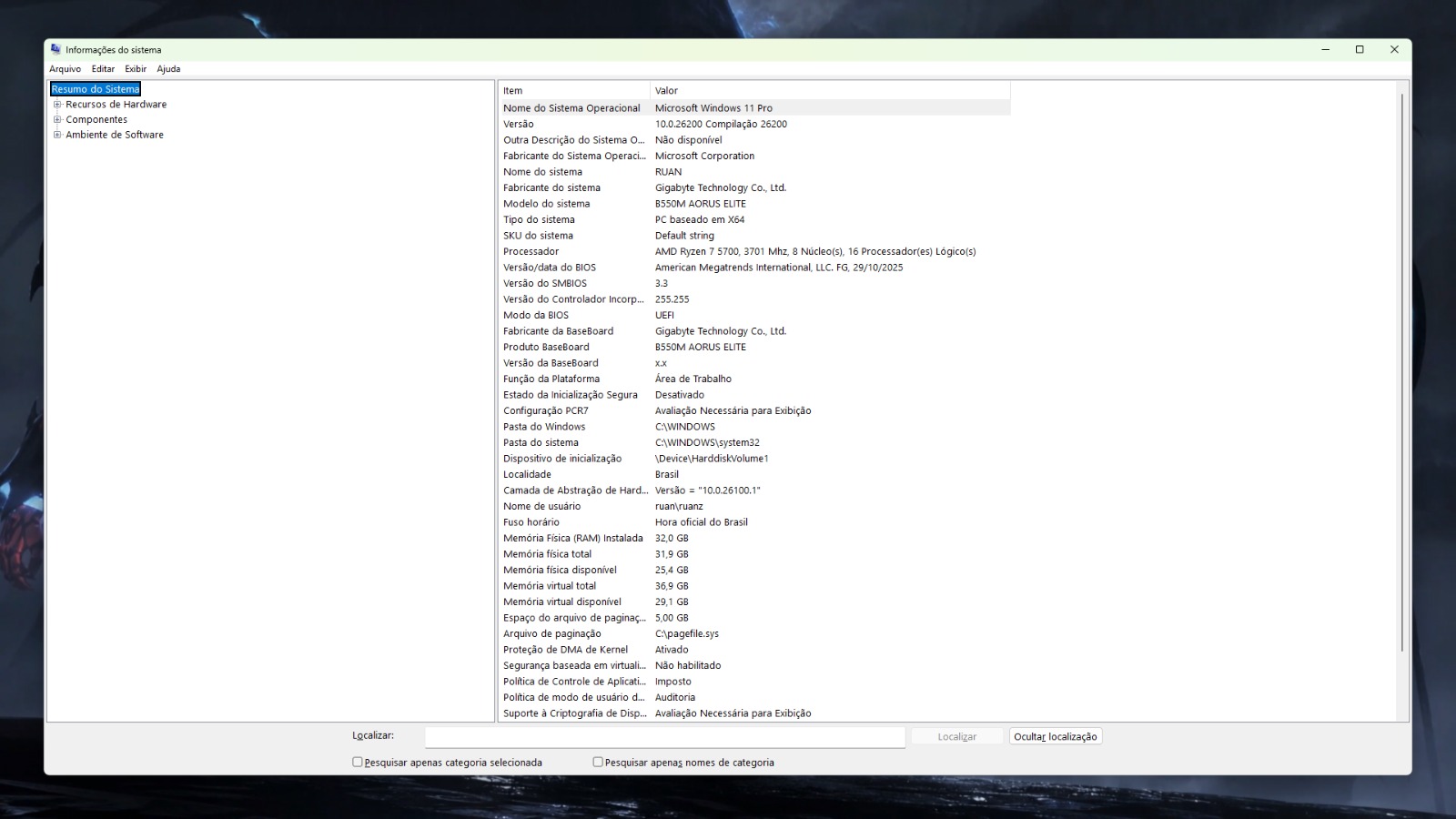Enable Pesquisar apenas categoria selecionada checkbox
The width and height of the screenshot is (1456, 819).
(358, 763)
